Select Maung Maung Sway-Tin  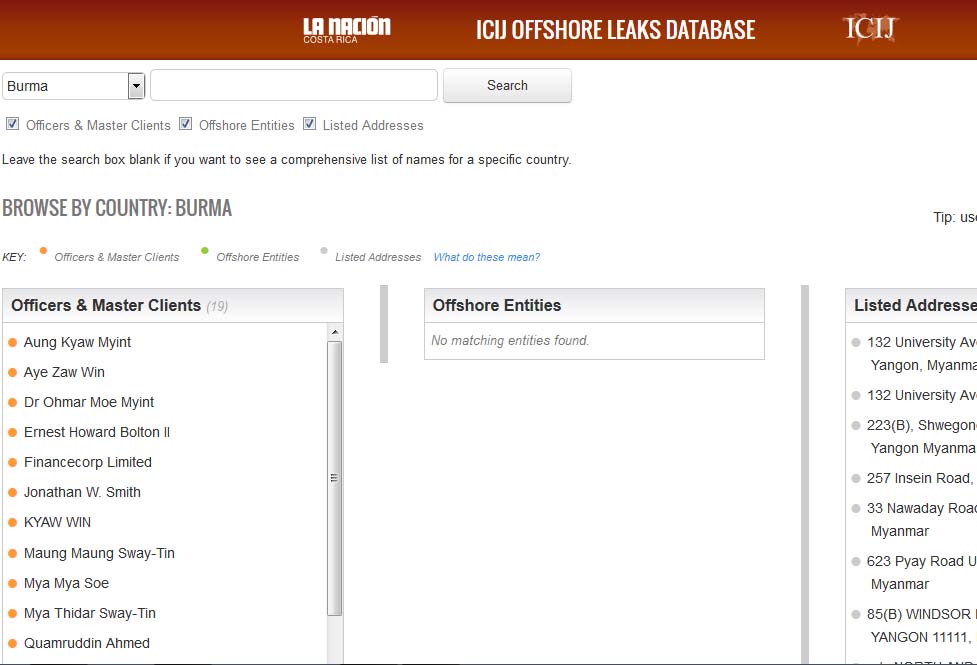click(x=99, y=553)
